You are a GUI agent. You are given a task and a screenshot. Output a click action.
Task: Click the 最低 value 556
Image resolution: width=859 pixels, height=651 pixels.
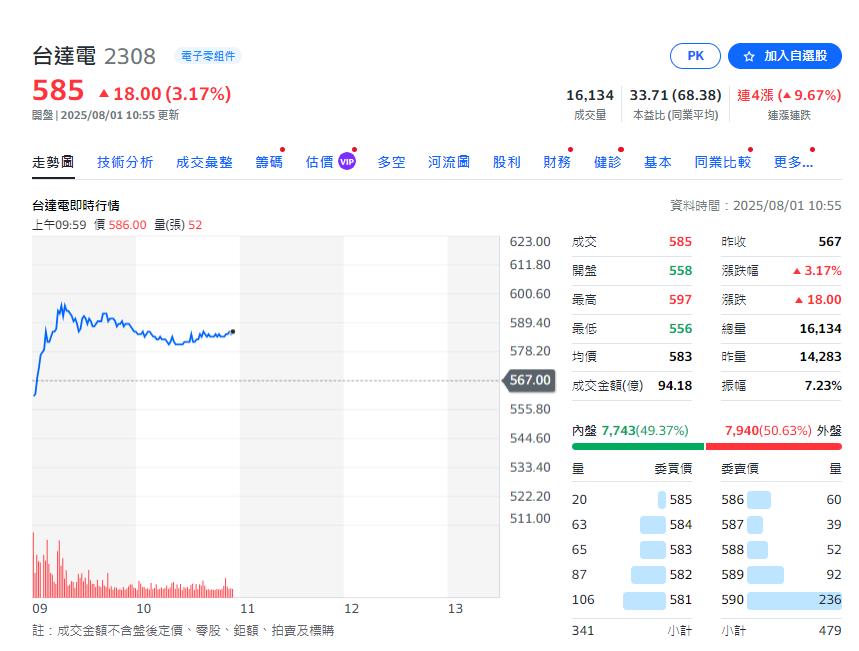[x=680, y=329]
